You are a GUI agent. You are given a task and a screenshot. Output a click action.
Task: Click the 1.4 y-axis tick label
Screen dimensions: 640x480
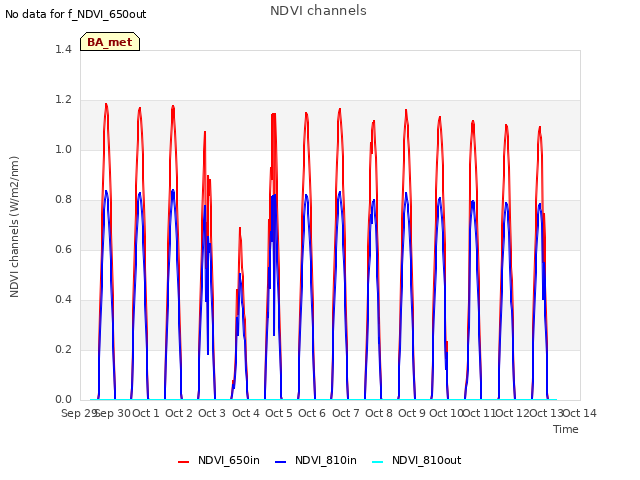coord(63,49)
